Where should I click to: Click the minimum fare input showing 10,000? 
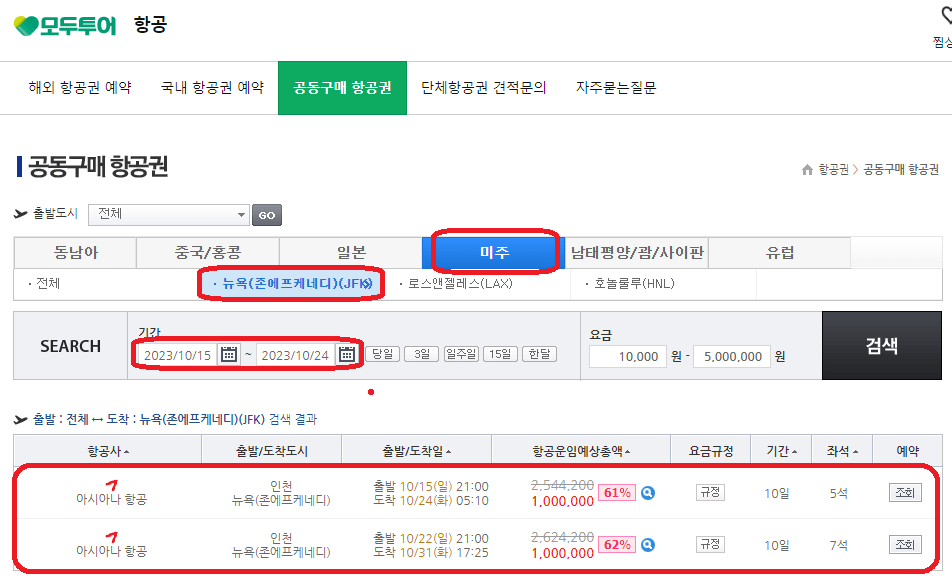pos(630,357)
